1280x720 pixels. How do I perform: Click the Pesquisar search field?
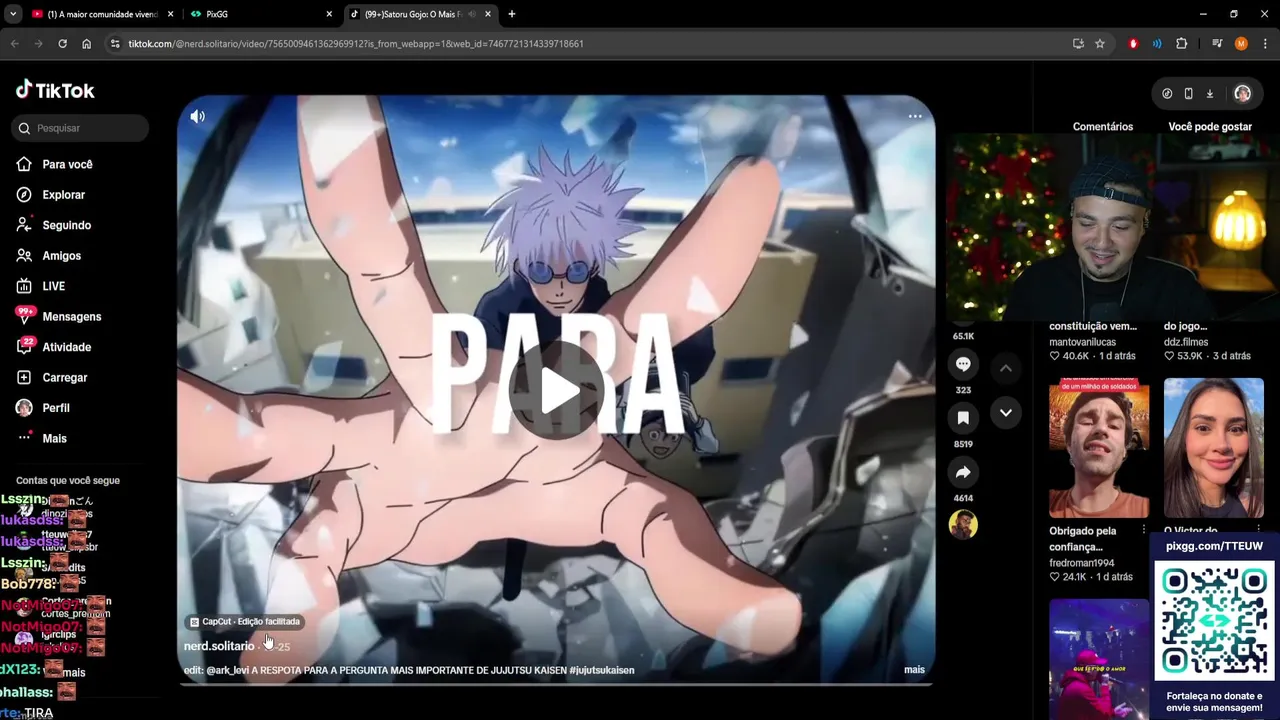pyautogui.click(x=82, y=128)
